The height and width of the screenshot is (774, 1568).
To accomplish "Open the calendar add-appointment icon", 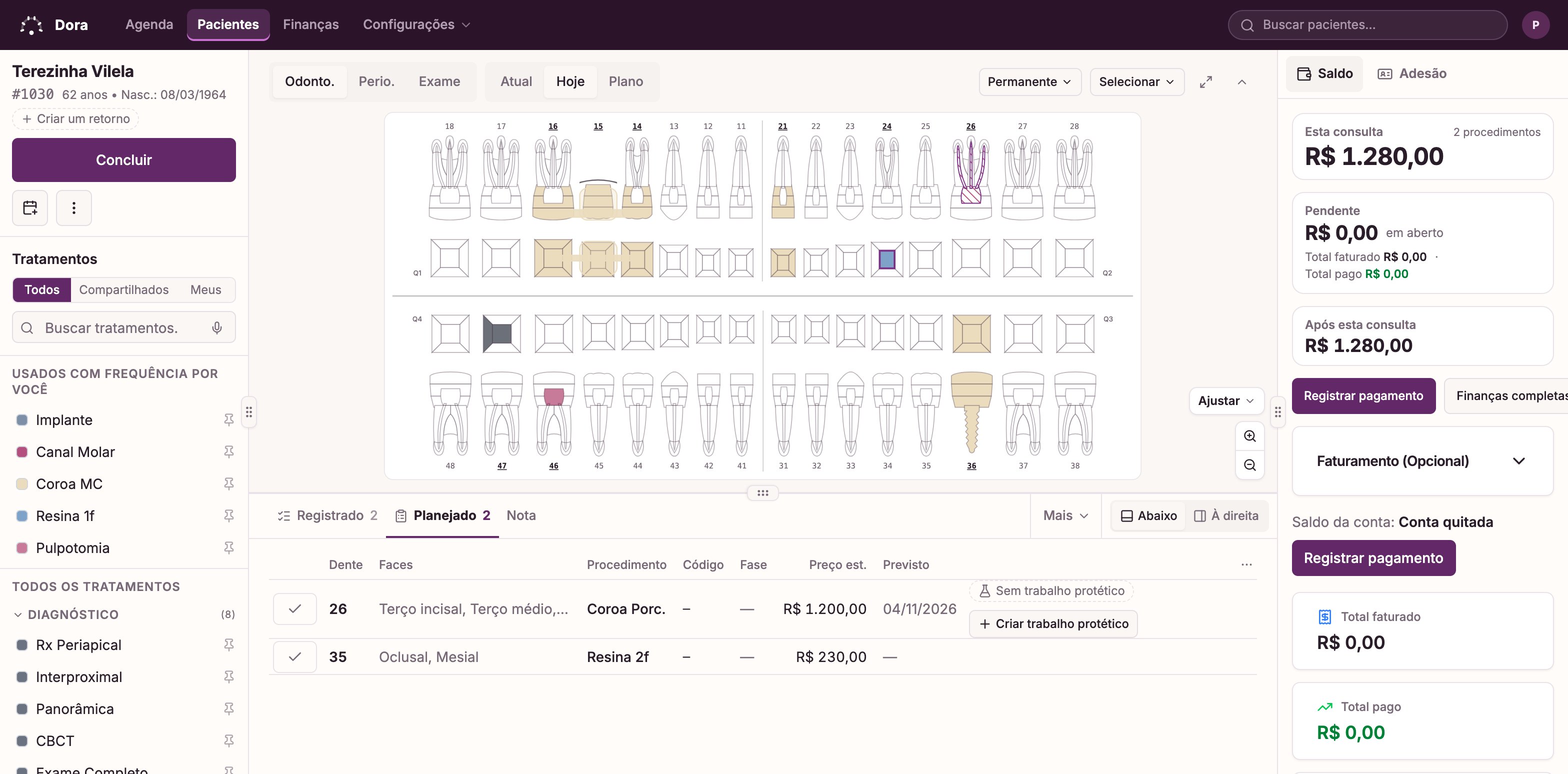I will coord(30,208).
